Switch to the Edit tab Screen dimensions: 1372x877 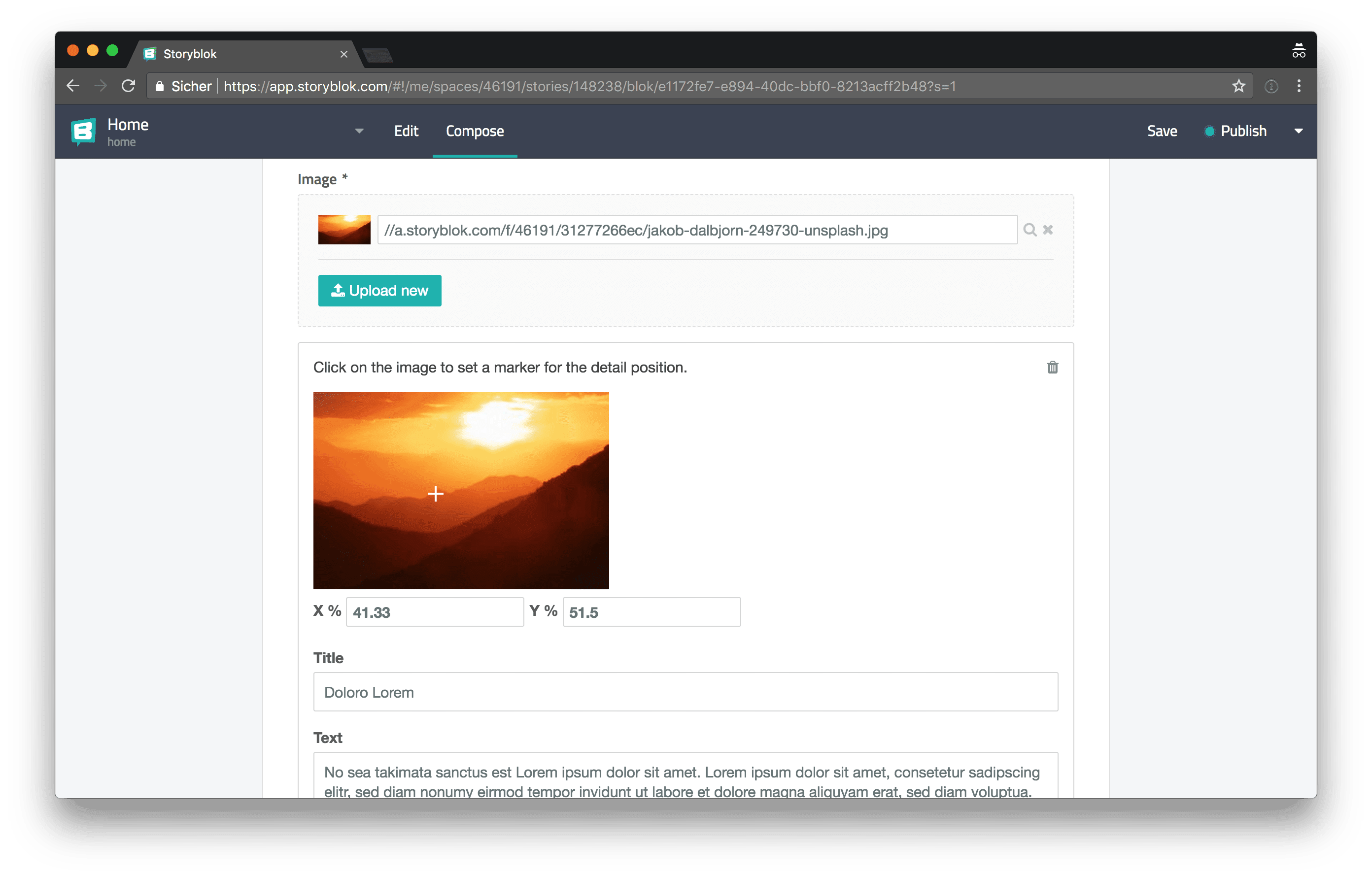tap(406, 131)
